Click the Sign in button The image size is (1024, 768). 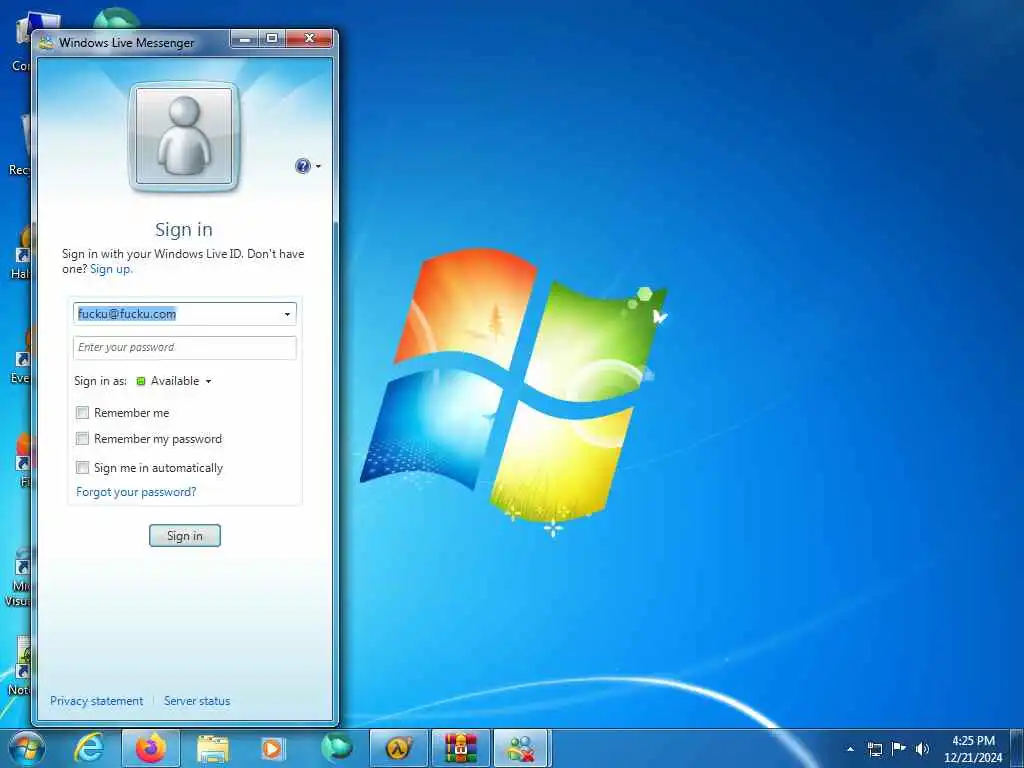click(x=185, y=536)
